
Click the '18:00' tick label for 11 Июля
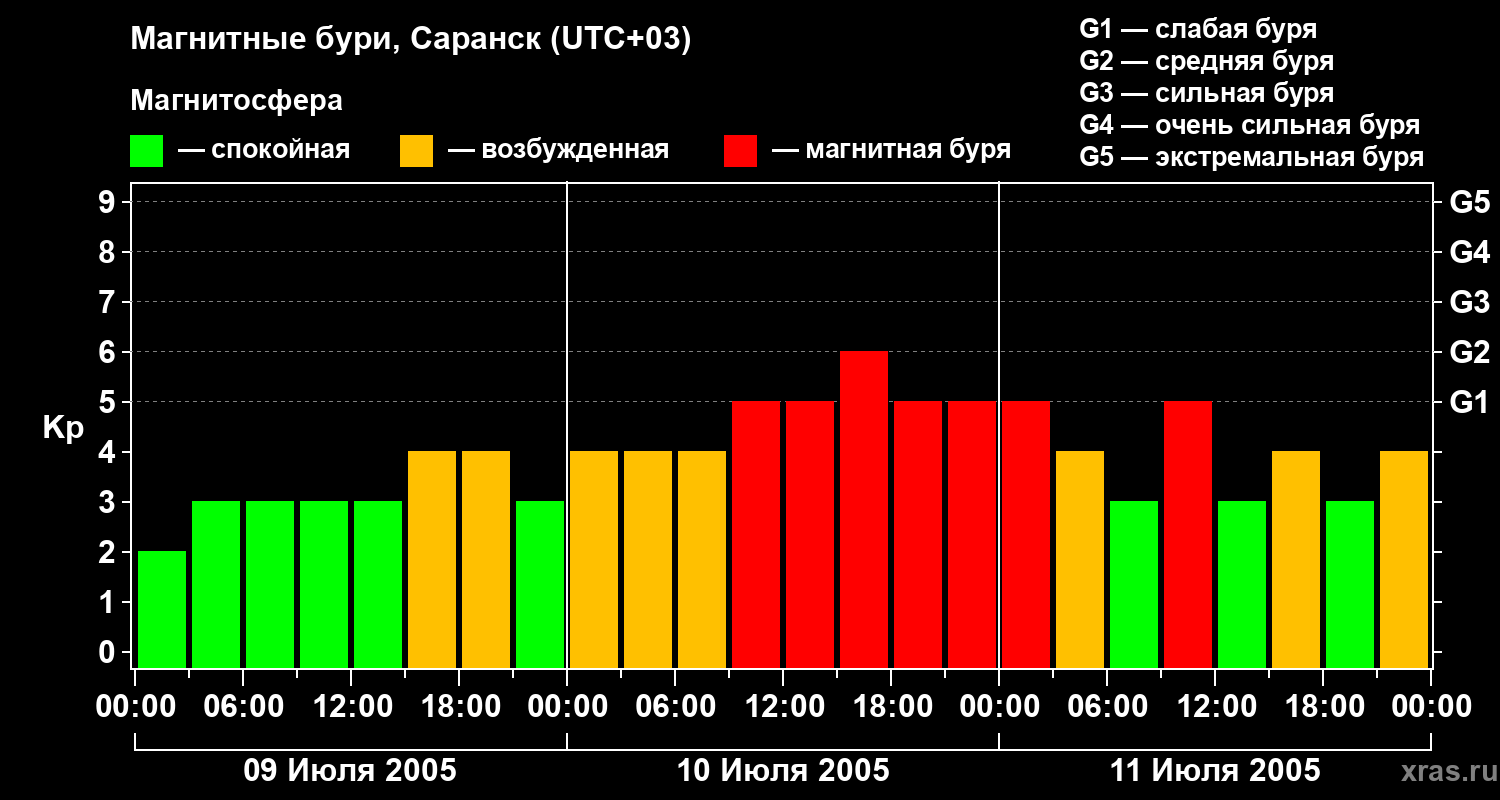[1323, 707]
